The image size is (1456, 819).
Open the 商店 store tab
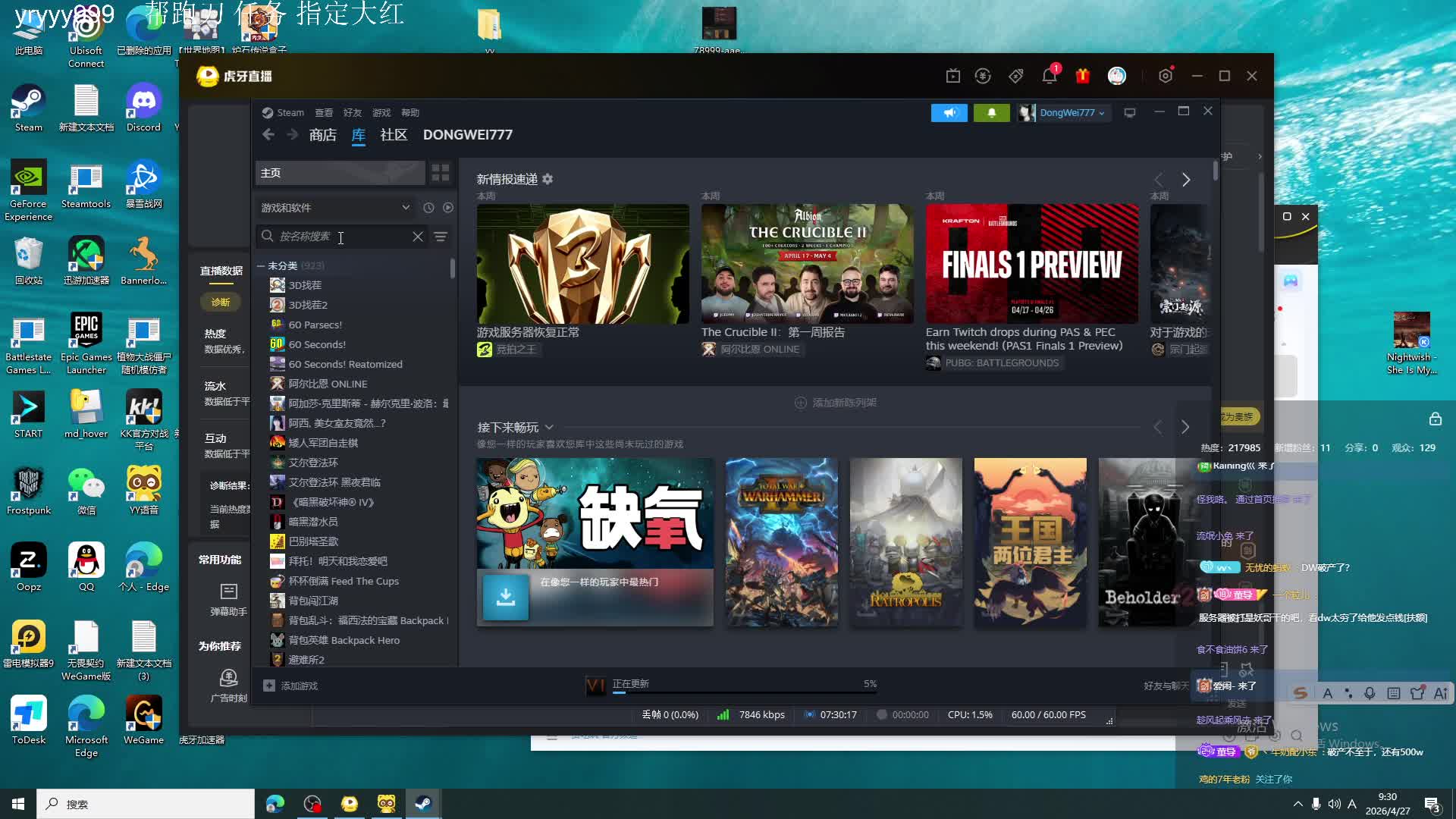point(322,135)
